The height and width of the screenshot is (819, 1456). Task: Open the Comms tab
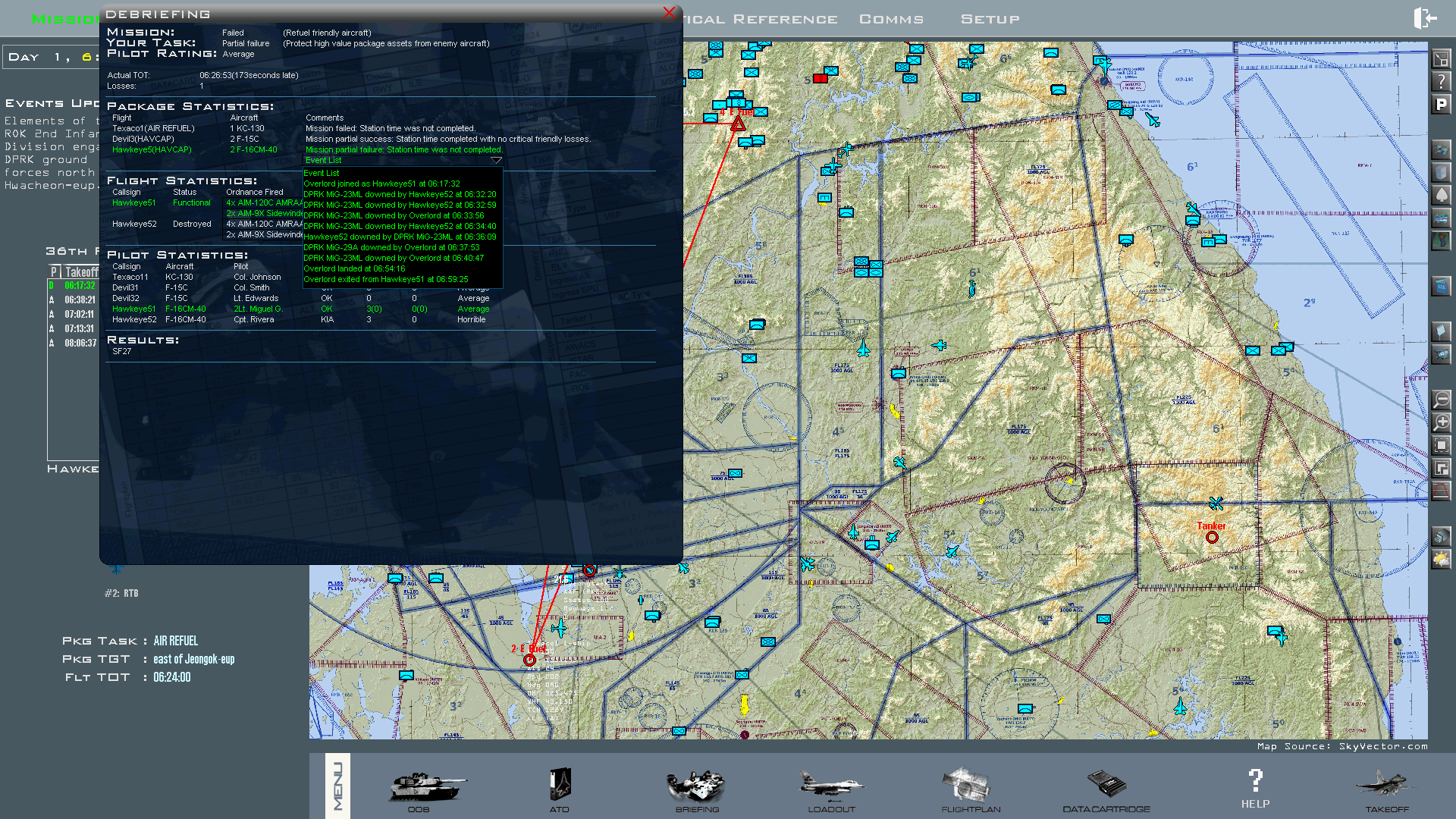pyautogui.click(x=891, y=19)
